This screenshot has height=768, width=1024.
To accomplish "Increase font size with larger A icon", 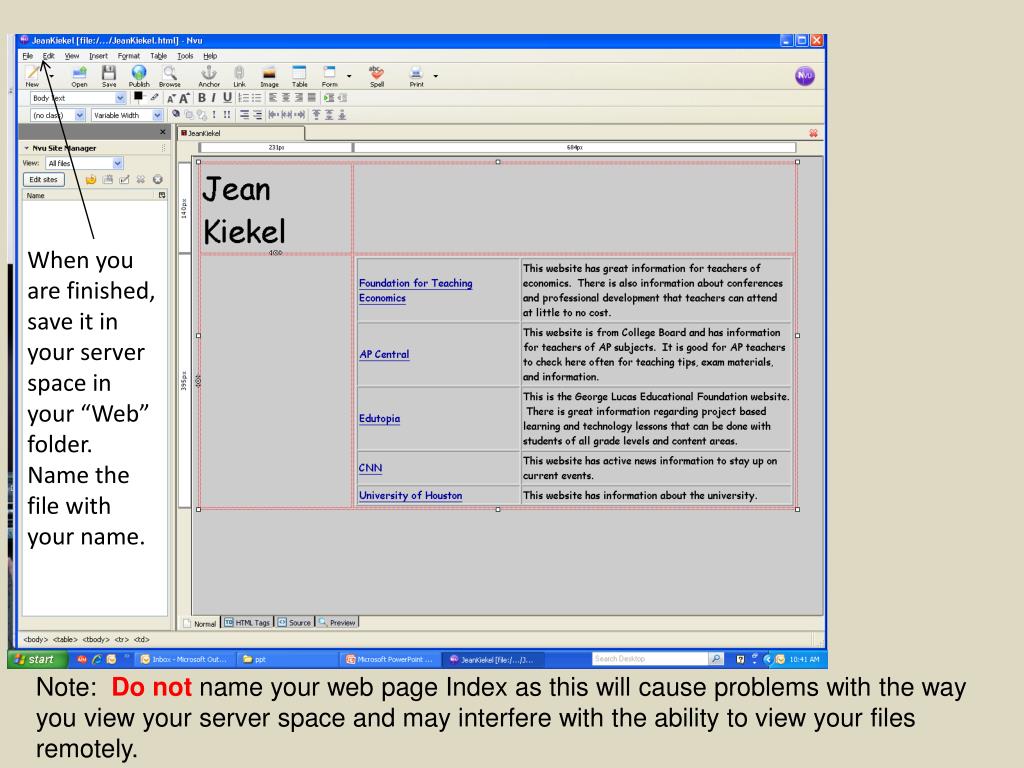I will [184, 98].
